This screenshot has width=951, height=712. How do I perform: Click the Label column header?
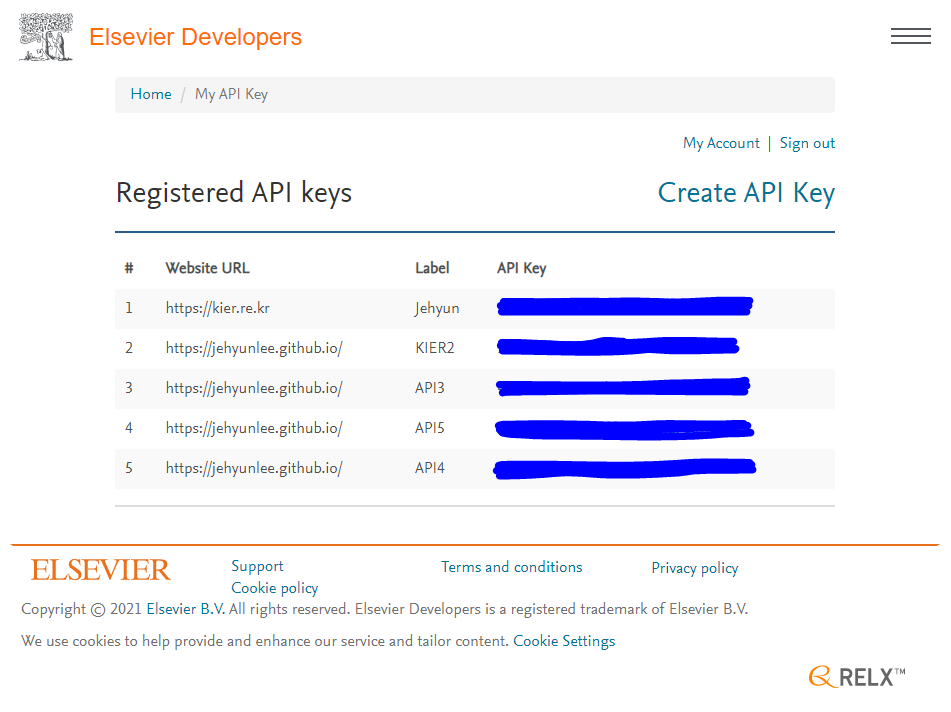(432, 268)
